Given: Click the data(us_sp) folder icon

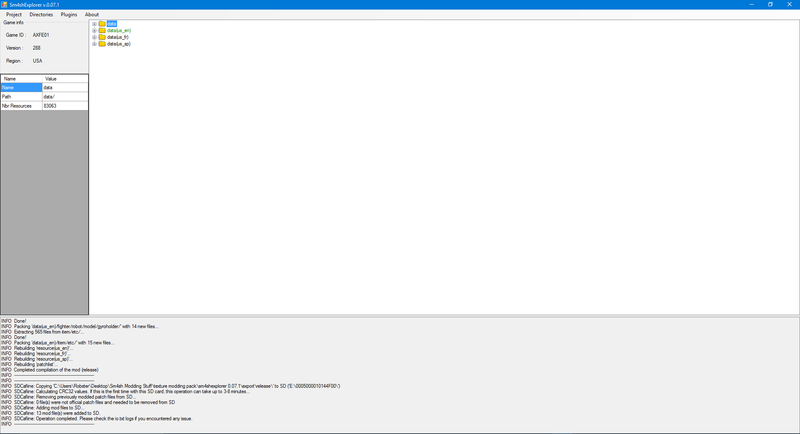Looking at the screenshot, I should click(x=102, y=44).
